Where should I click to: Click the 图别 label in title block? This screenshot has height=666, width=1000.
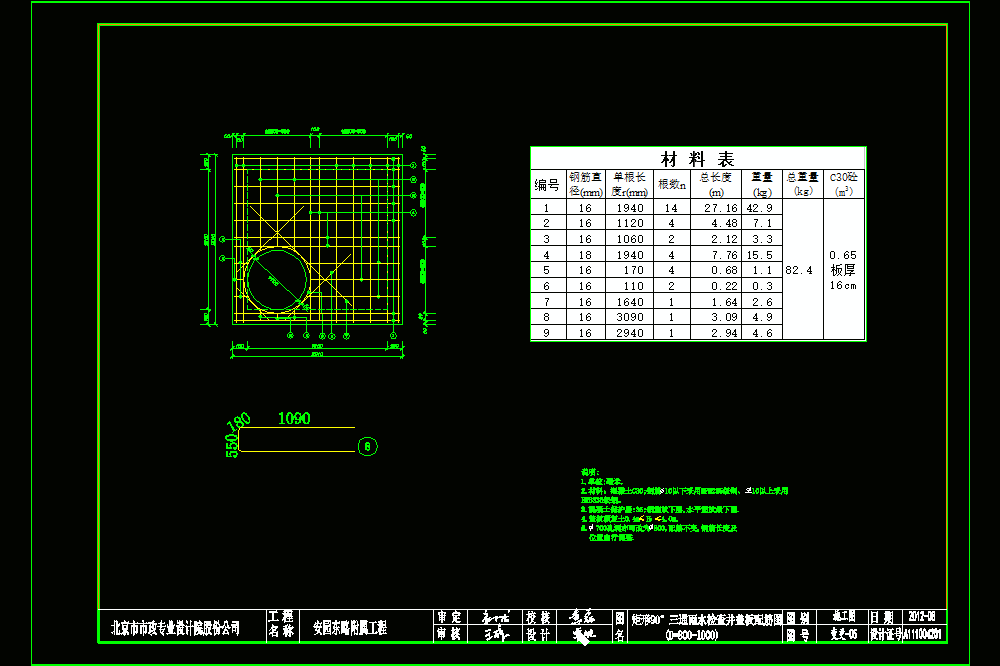[x=798, y=617]
